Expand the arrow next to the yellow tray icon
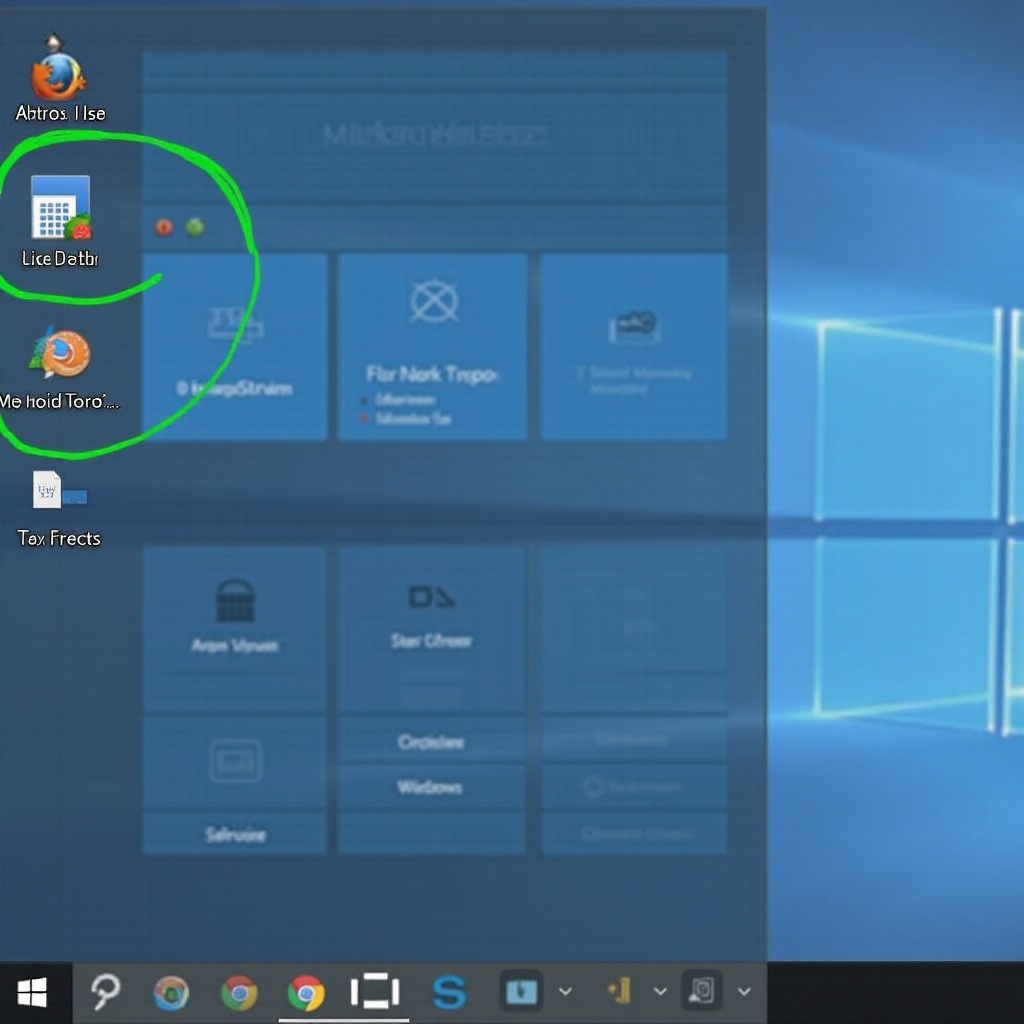Viewport: 1024px width, 1024px height. [660, 992]
